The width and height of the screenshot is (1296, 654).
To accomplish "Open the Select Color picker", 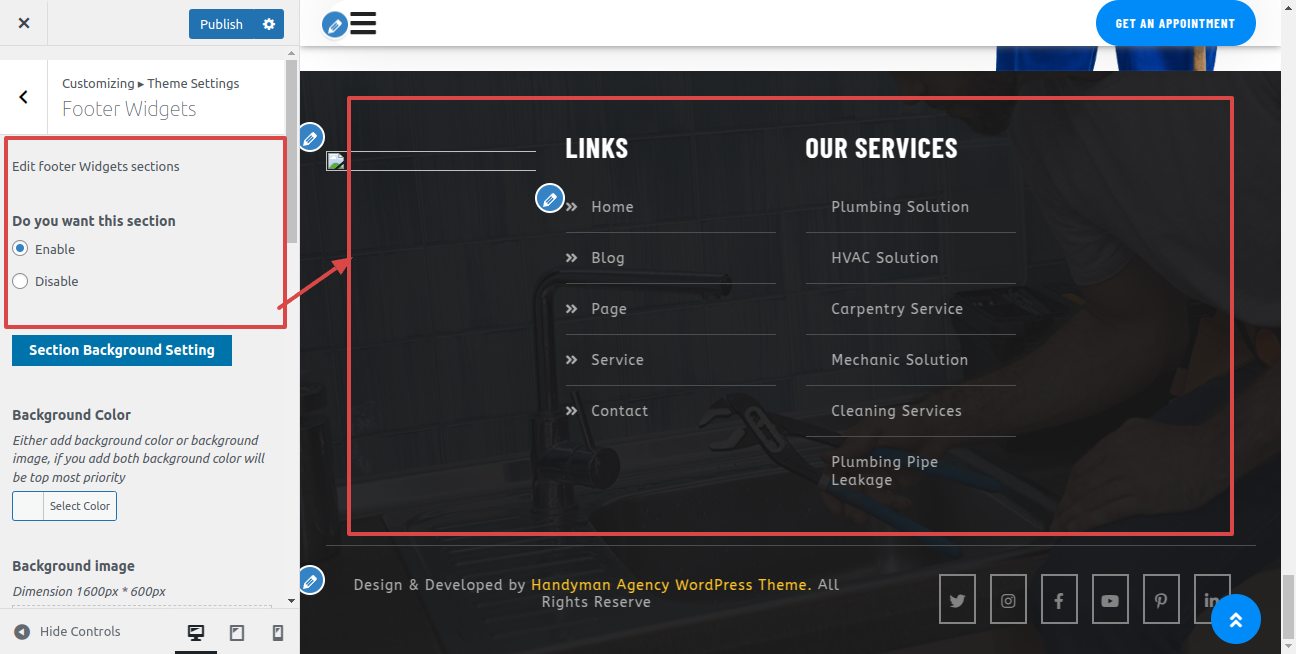I will click(64, 506).
